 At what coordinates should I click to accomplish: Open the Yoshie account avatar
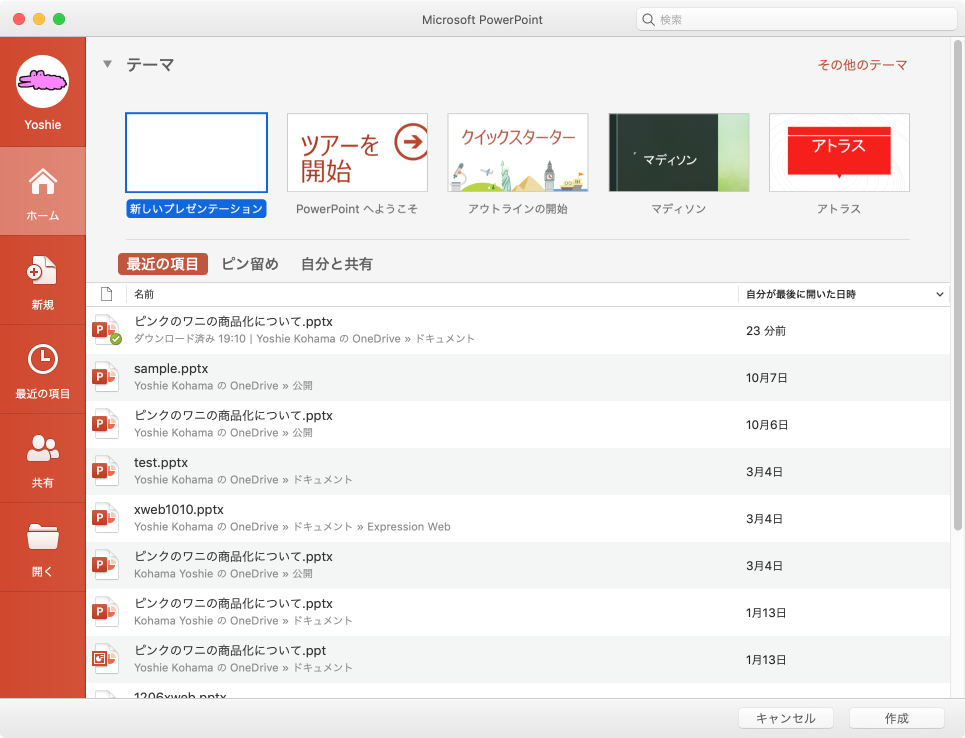[x=42, y=81]
